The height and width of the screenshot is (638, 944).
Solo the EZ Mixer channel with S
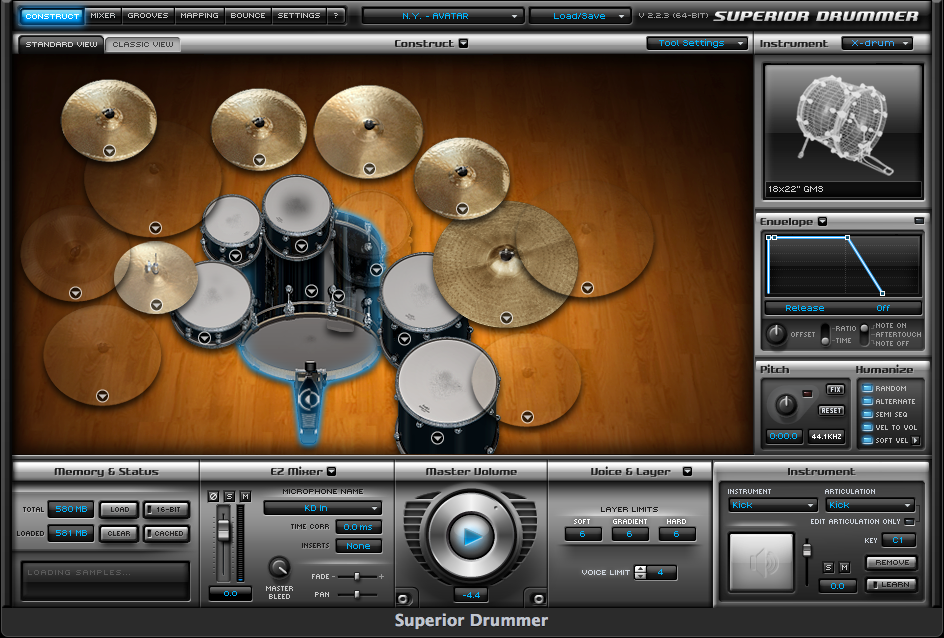[x=229, y=497]
